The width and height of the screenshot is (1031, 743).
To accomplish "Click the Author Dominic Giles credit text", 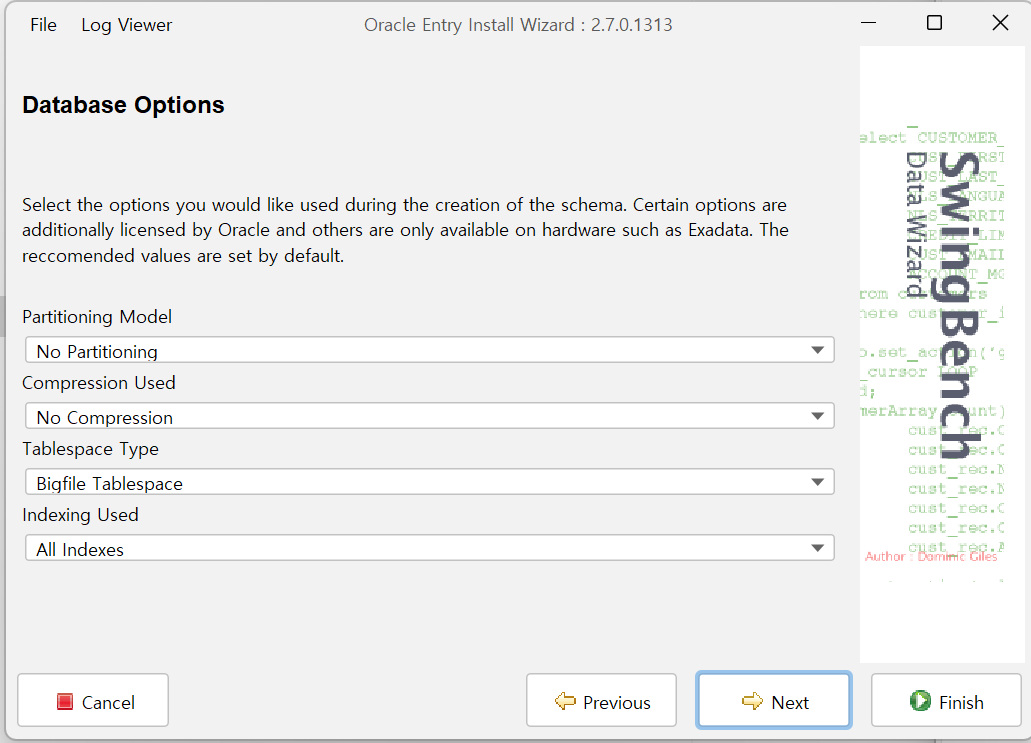I will (x=931, y=556).
